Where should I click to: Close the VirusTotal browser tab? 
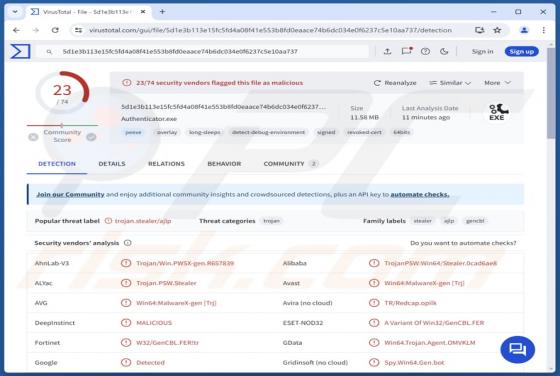tap(143, 12)
